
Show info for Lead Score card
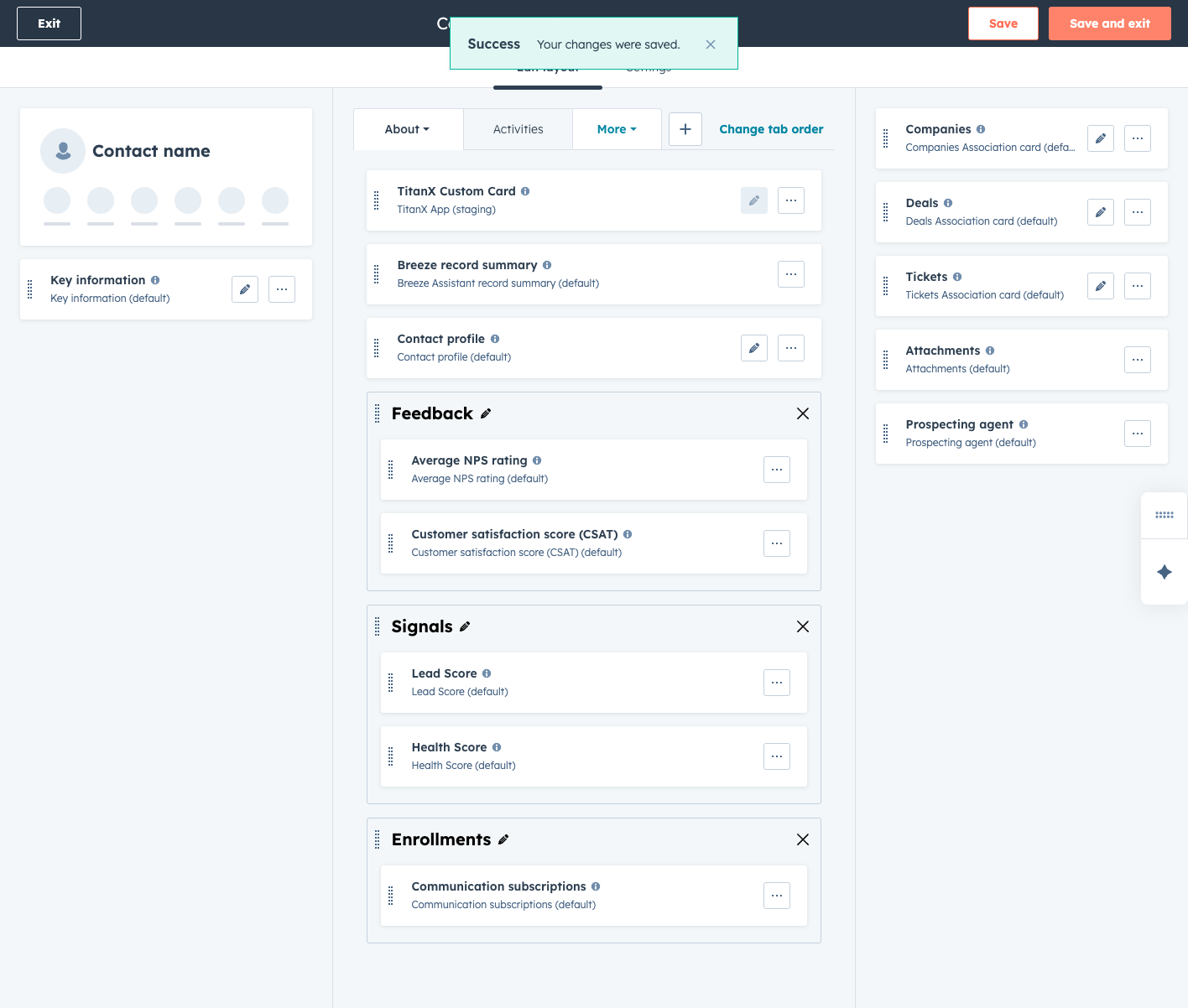coord(487,673)
